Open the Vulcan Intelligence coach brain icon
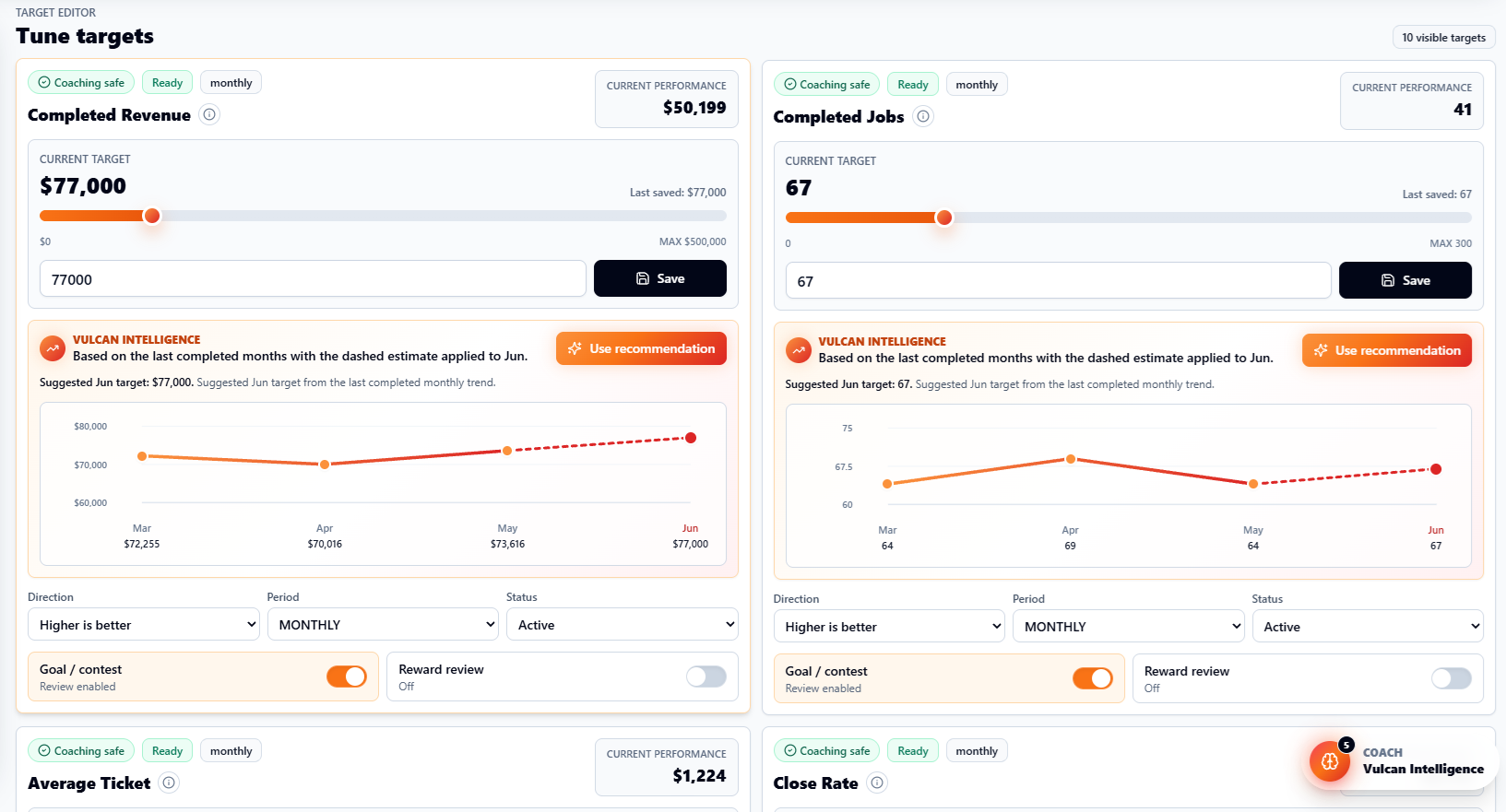This screenshot has height=812, width=1506. click(x=1330, y=761)
